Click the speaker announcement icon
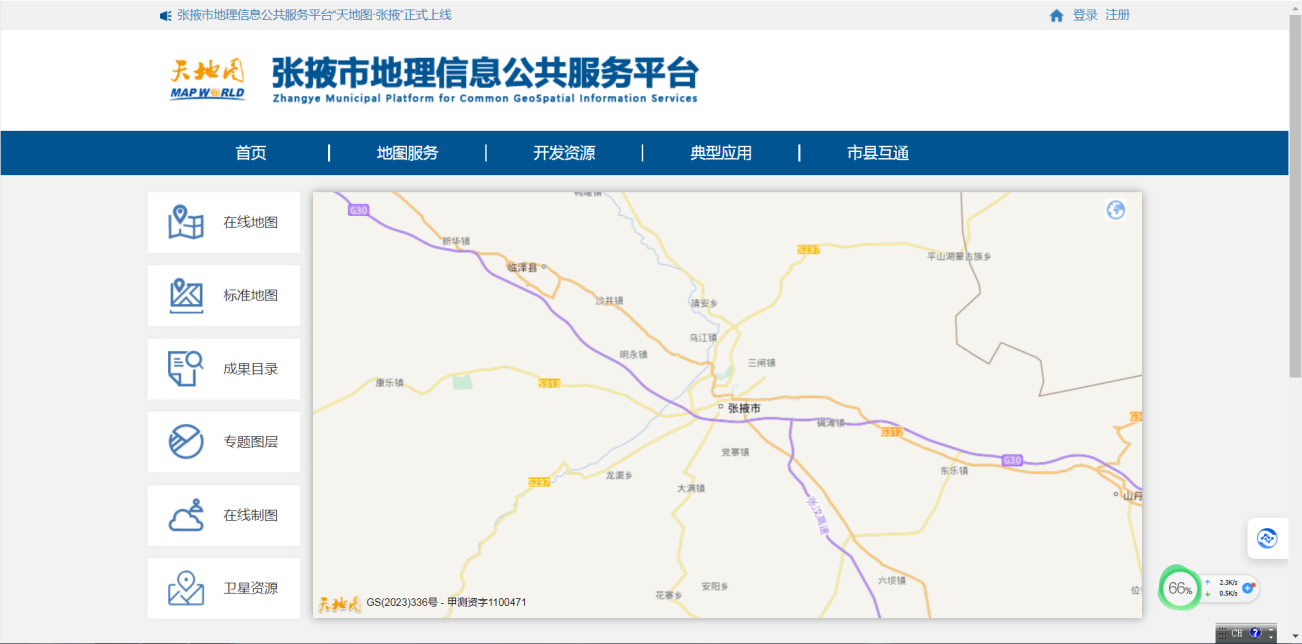This screenshot has width=1302, height=644. pos(165,16)
